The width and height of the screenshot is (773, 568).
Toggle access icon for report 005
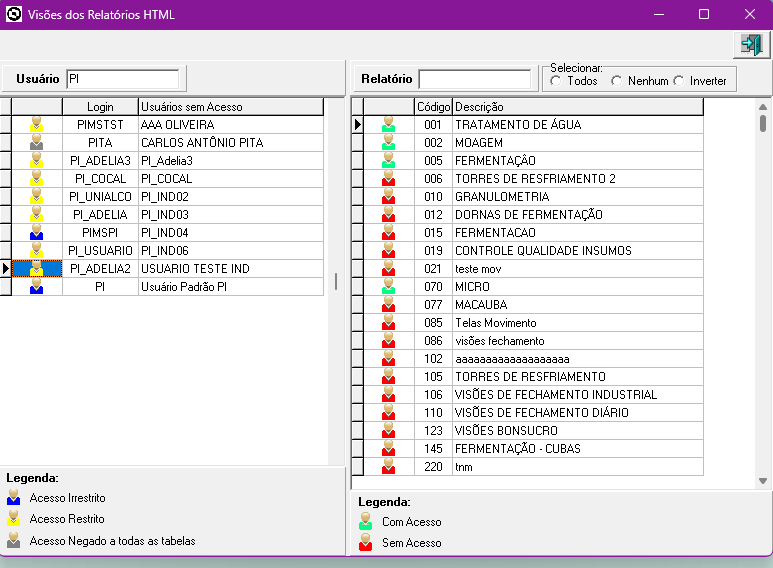coord(388,160)
